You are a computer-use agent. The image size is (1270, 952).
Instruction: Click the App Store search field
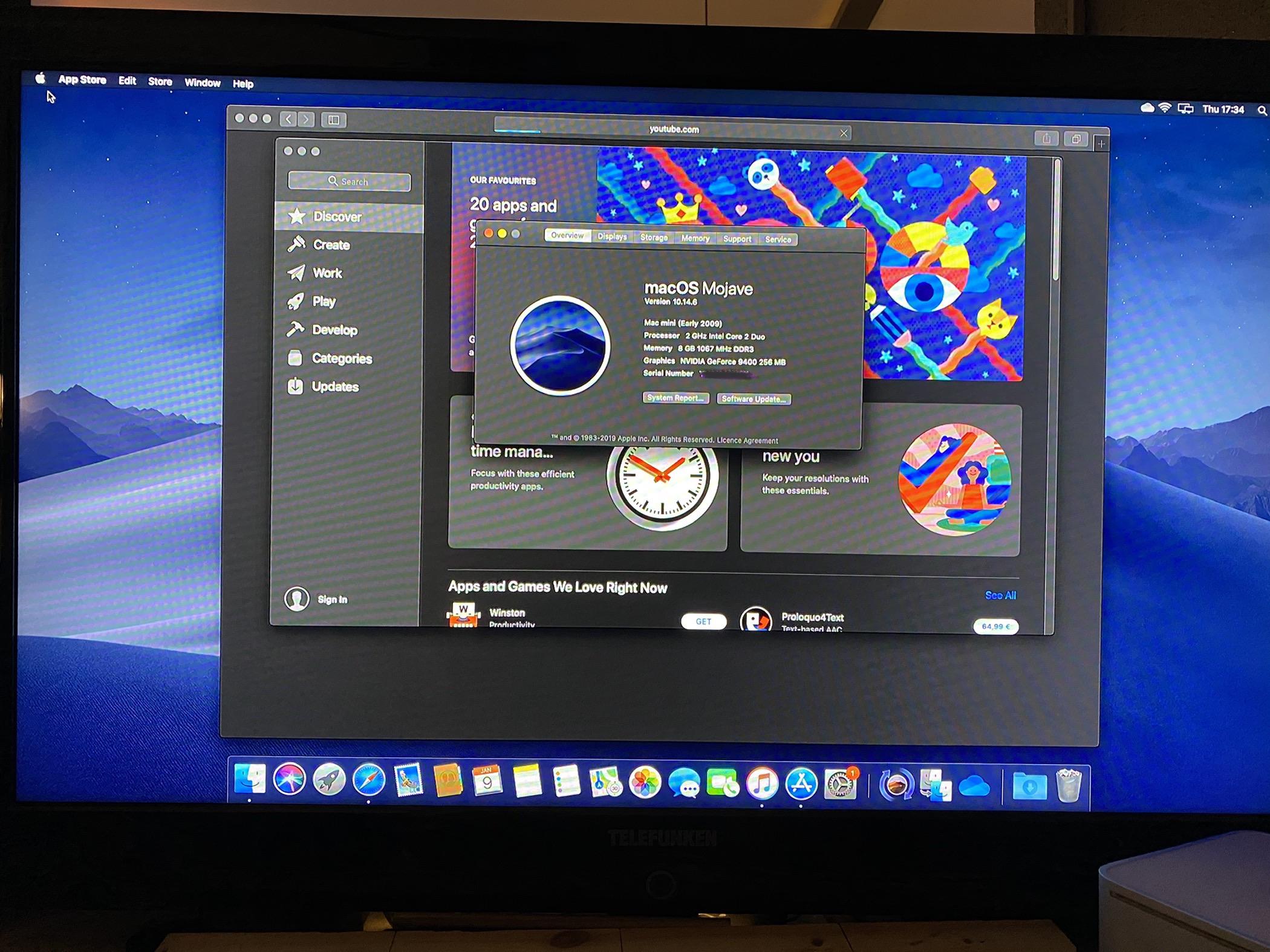coord(350,181)
